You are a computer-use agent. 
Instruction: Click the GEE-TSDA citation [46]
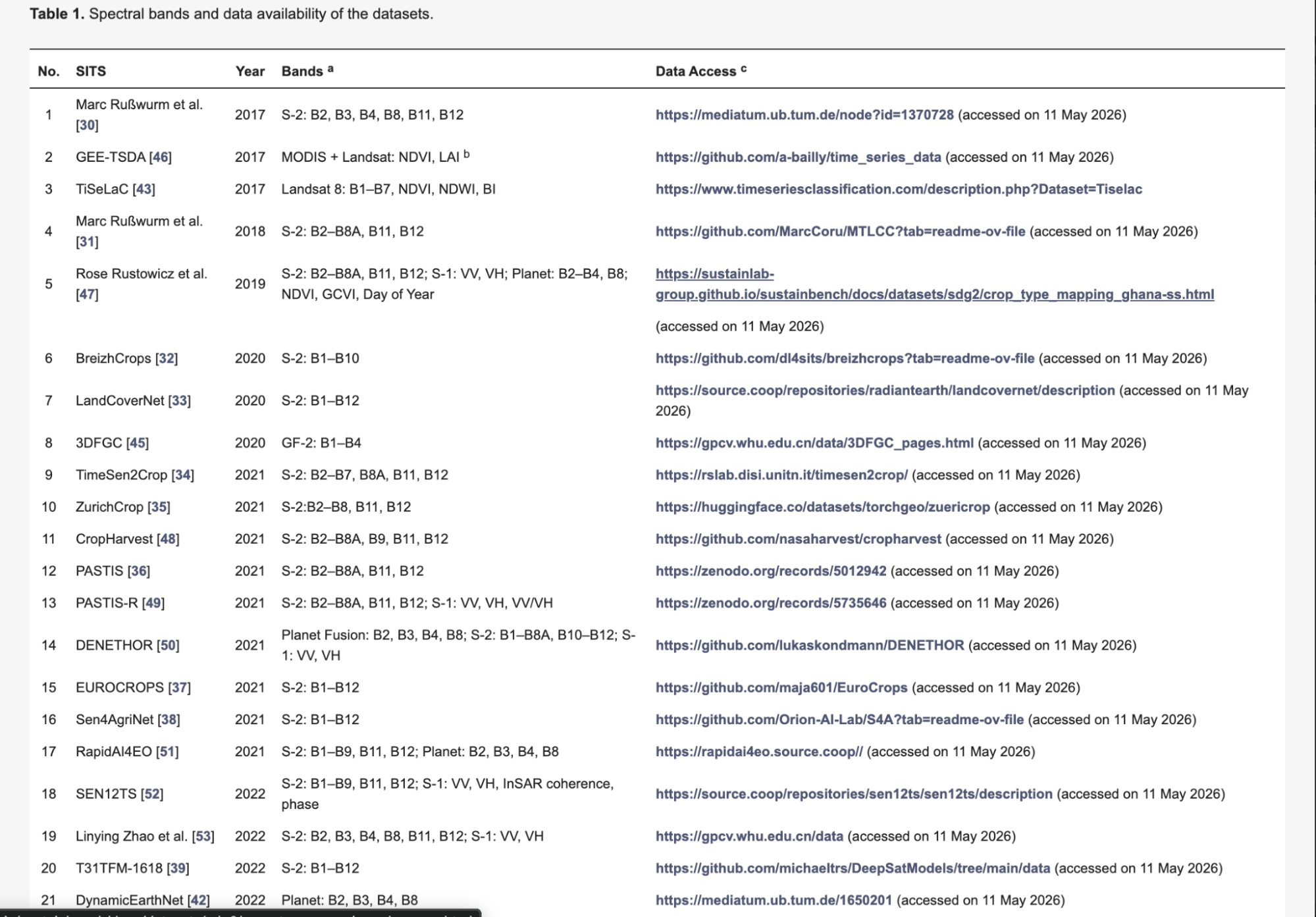click(160, 157)
